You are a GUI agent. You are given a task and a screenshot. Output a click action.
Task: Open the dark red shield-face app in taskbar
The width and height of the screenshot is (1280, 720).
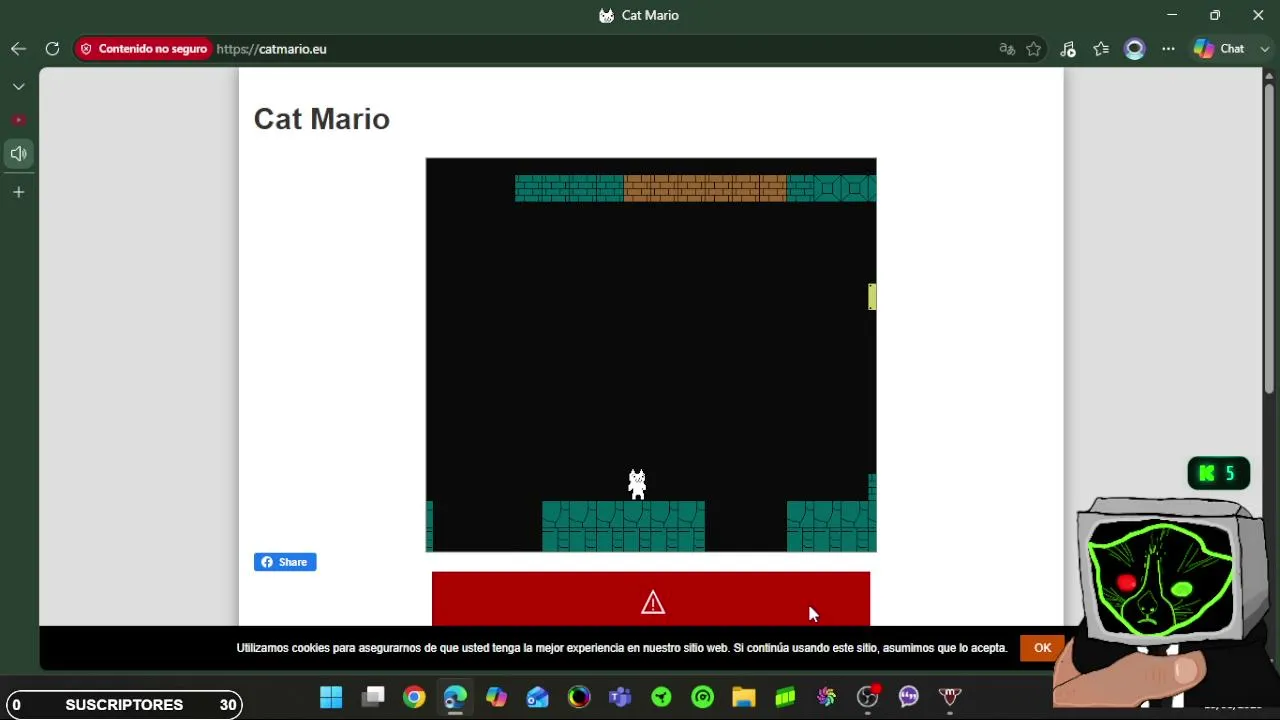[950, 697]
